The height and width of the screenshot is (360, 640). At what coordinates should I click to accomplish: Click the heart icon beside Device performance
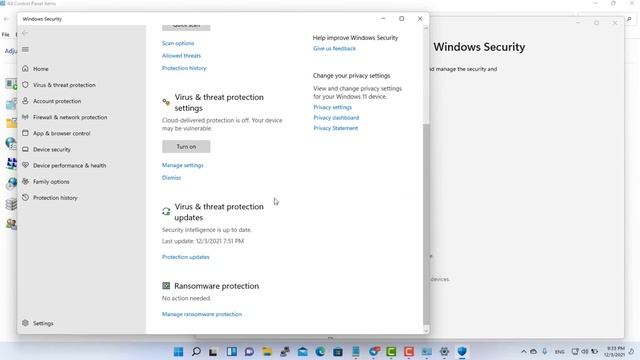pyautogui.click(x=25, y=165)
